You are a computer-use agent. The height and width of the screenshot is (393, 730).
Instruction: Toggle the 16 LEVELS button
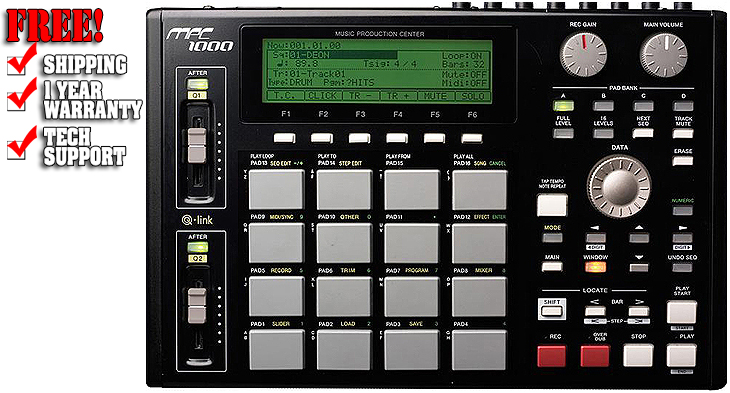point(603,134)
